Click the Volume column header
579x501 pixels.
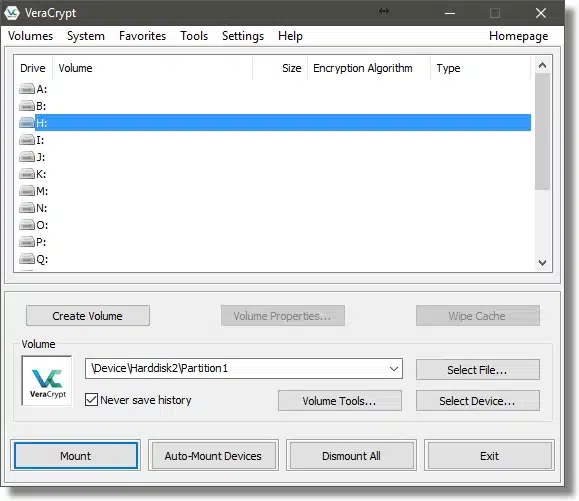[153, 68]
